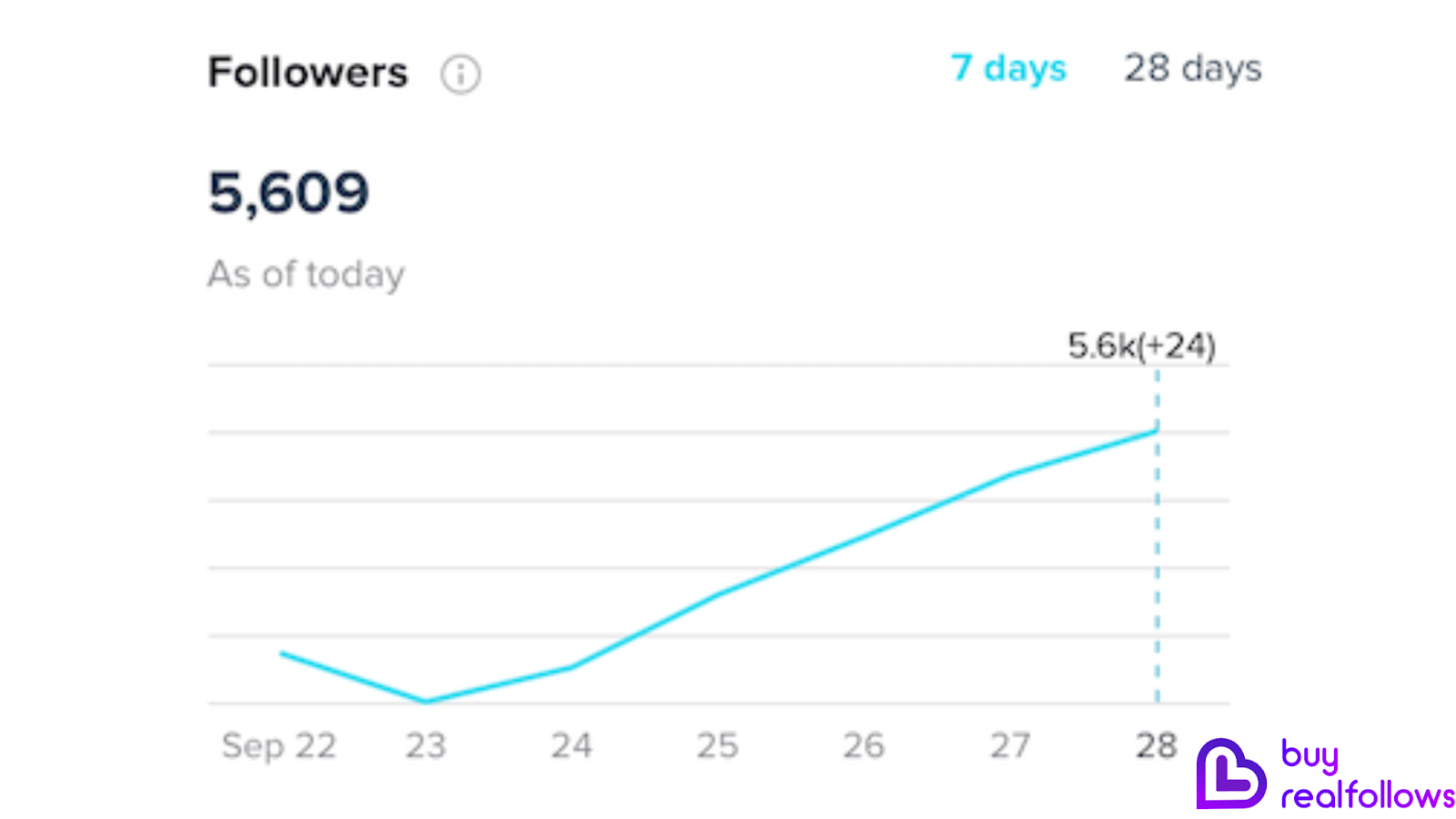Click the 5.6k(+24) label above the chart
The width and height of the screenshot is (1456, 819).
1142,346
